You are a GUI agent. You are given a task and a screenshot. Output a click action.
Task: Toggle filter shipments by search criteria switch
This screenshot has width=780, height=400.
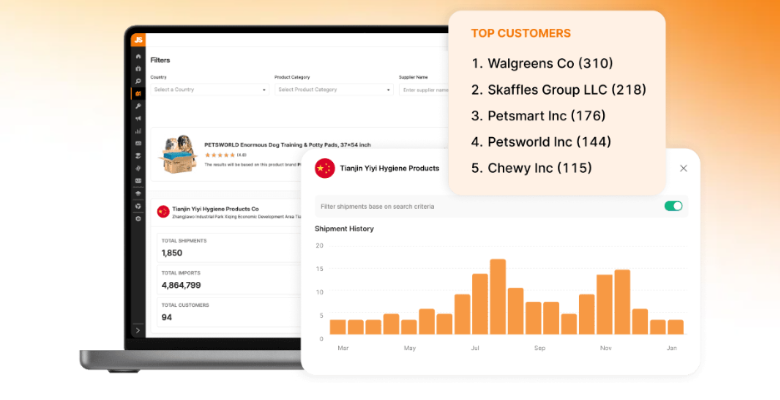674,206
